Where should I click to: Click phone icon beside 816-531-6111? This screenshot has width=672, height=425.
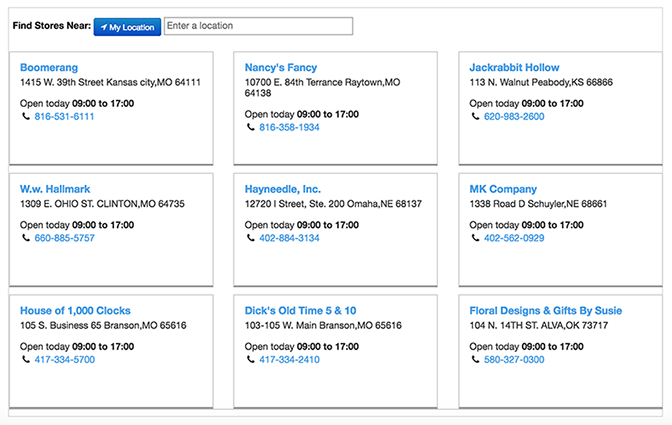coord(26,116)
